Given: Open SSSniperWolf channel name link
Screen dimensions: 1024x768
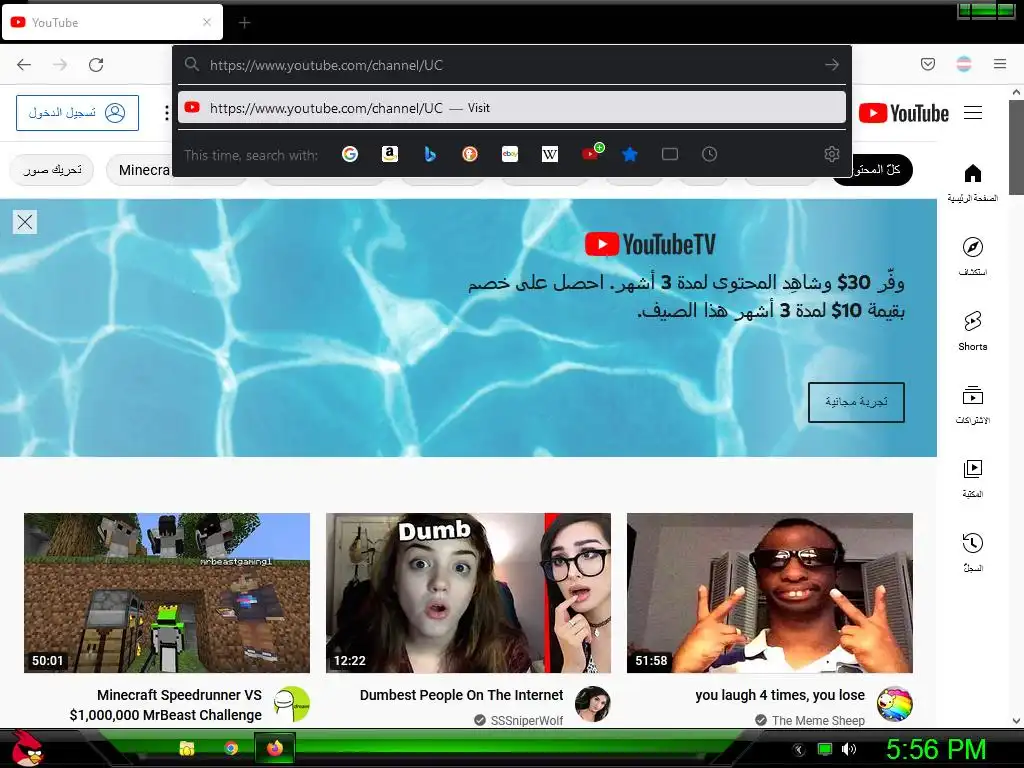Looking at the screenshot, I should point(526,720).
